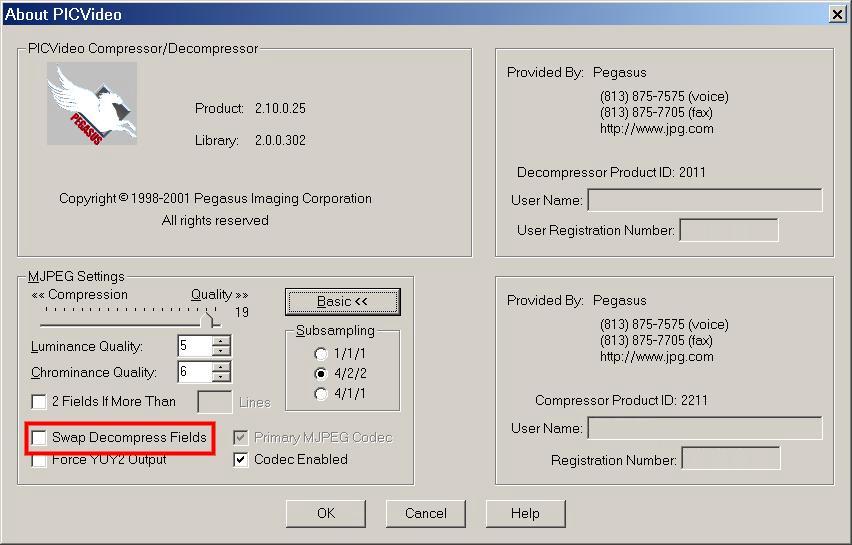This screenshot has height=545, width=852.
Task: Decrease Chrominance Quality with the down arrow
Action: point(221,377)
